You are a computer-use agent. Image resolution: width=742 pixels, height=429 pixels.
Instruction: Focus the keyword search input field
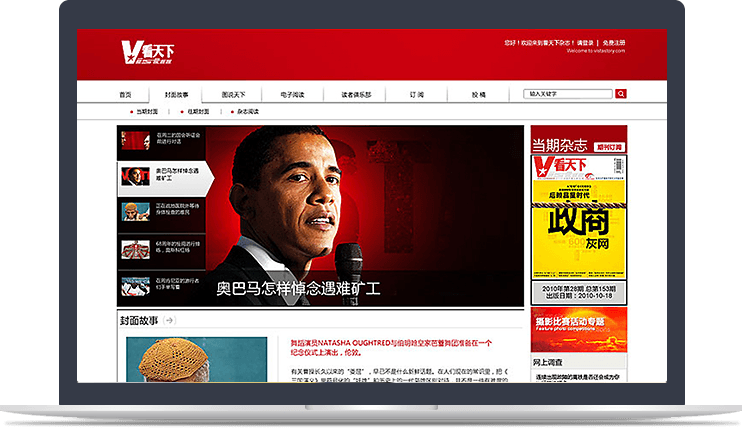tap(568, 94)
